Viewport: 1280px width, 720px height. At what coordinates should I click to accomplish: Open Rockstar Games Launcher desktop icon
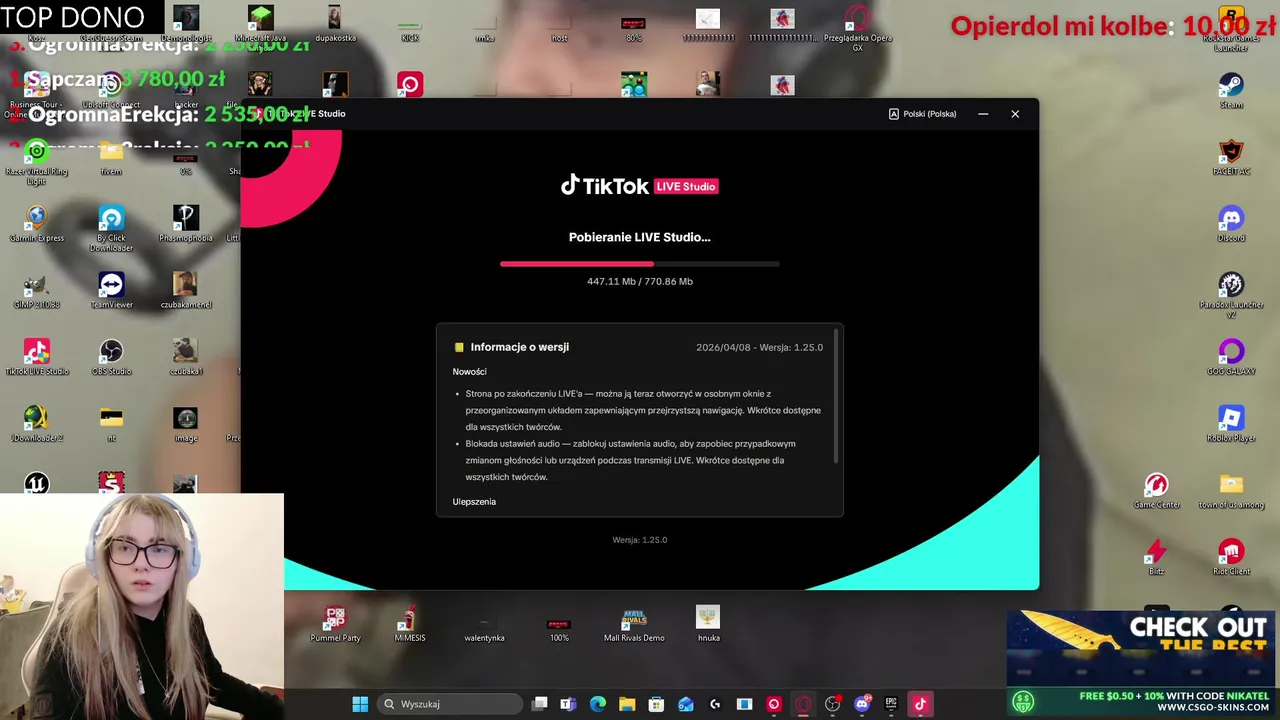click(1231, 28)
